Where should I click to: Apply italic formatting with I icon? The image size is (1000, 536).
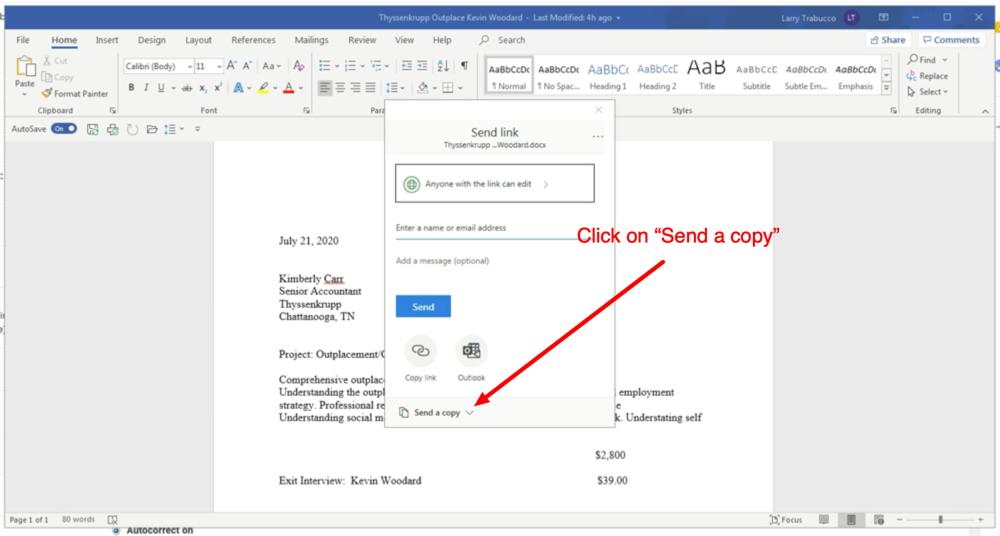(146, 87)
